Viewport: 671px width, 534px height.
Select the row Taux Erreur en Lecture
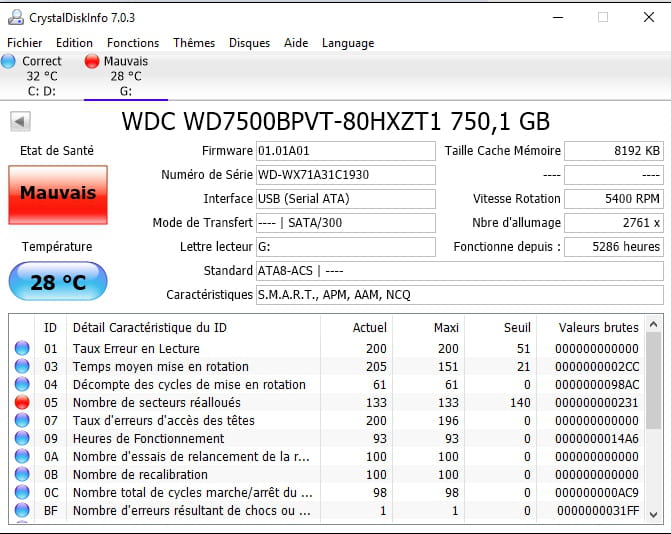[327, 348]
